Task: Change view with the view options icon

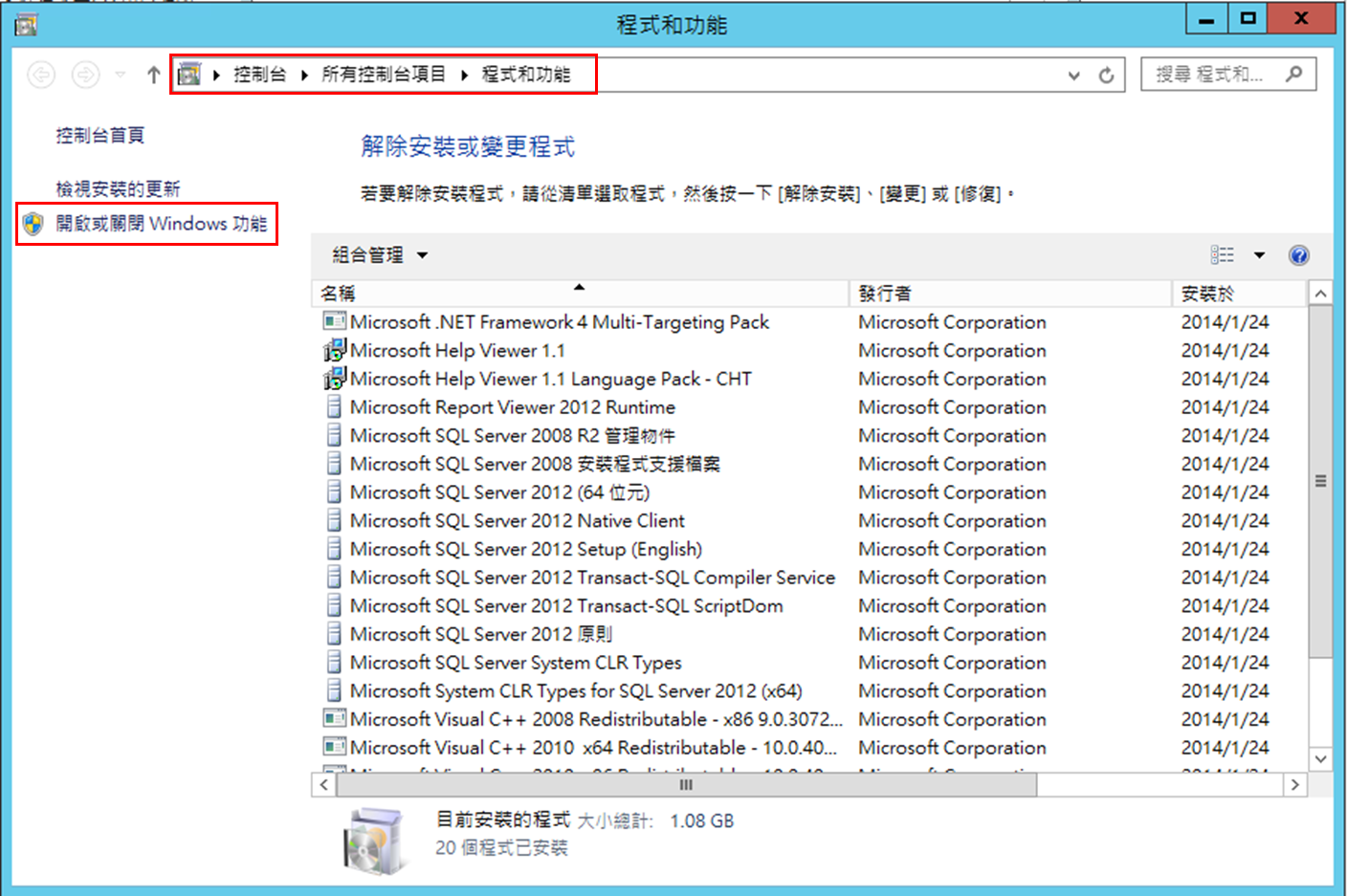Action: pyautogui.click(x=1222, y=255)
